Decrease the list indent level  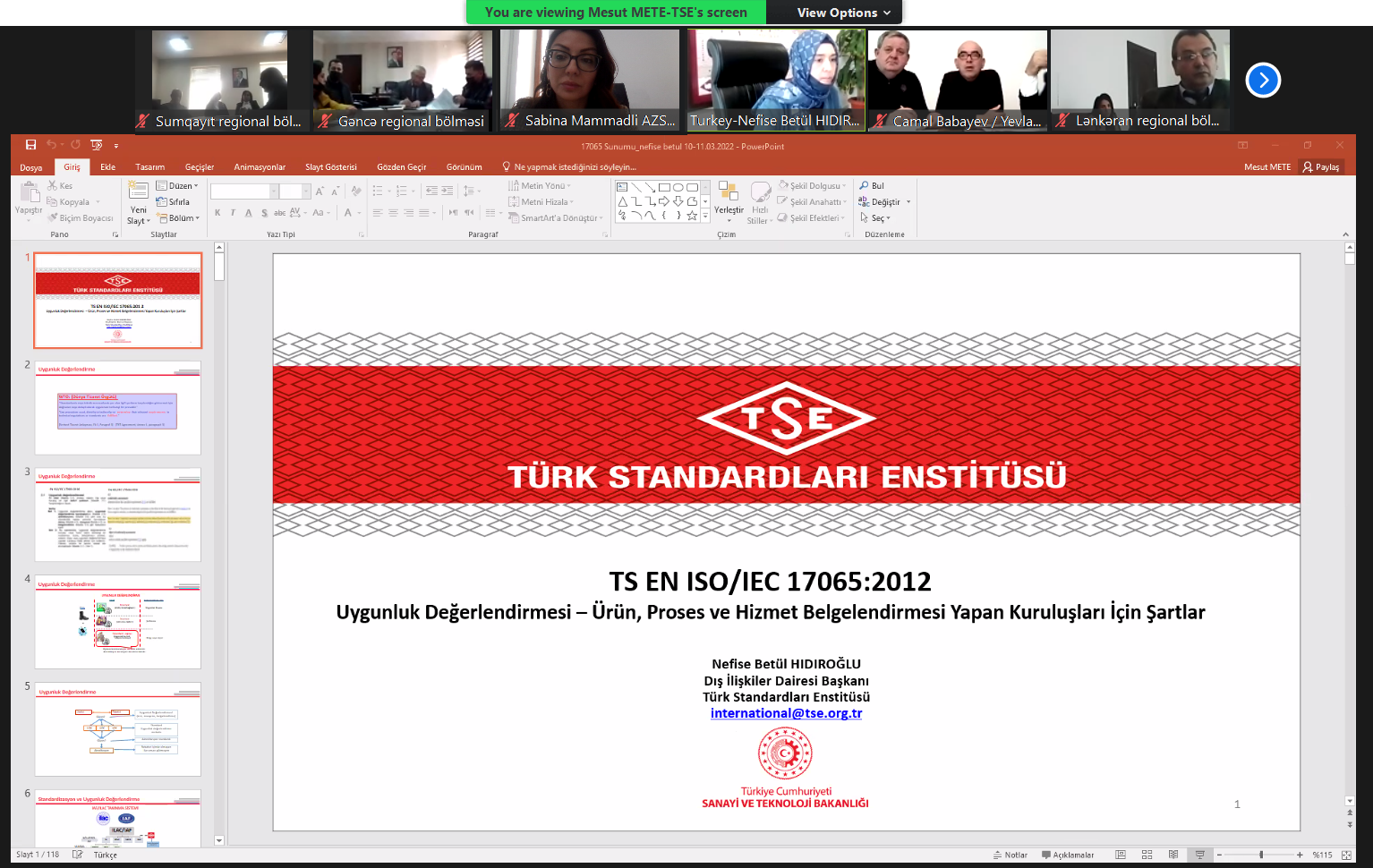click(431, 191)
